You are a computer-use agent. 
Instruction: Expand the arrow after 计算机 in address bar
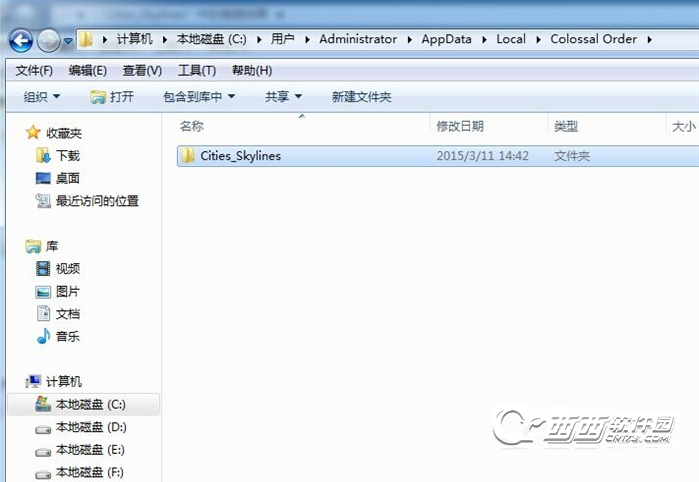point(105,40)
